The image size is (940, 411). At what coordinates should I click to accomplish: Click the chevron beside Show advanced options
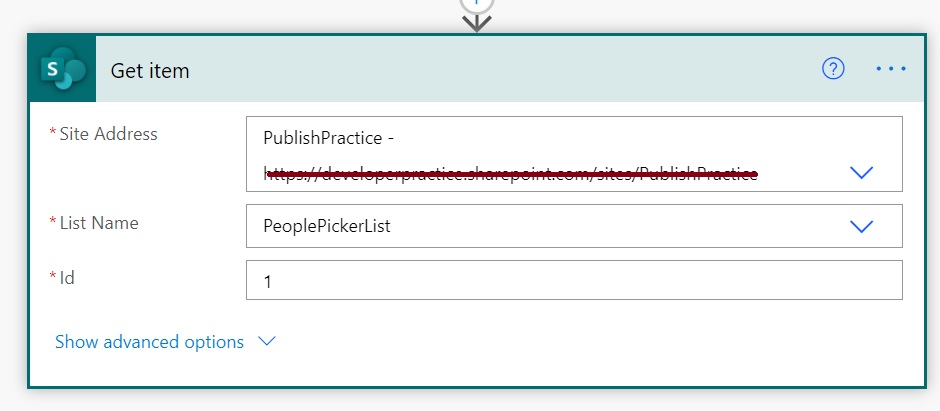(266, 341)
